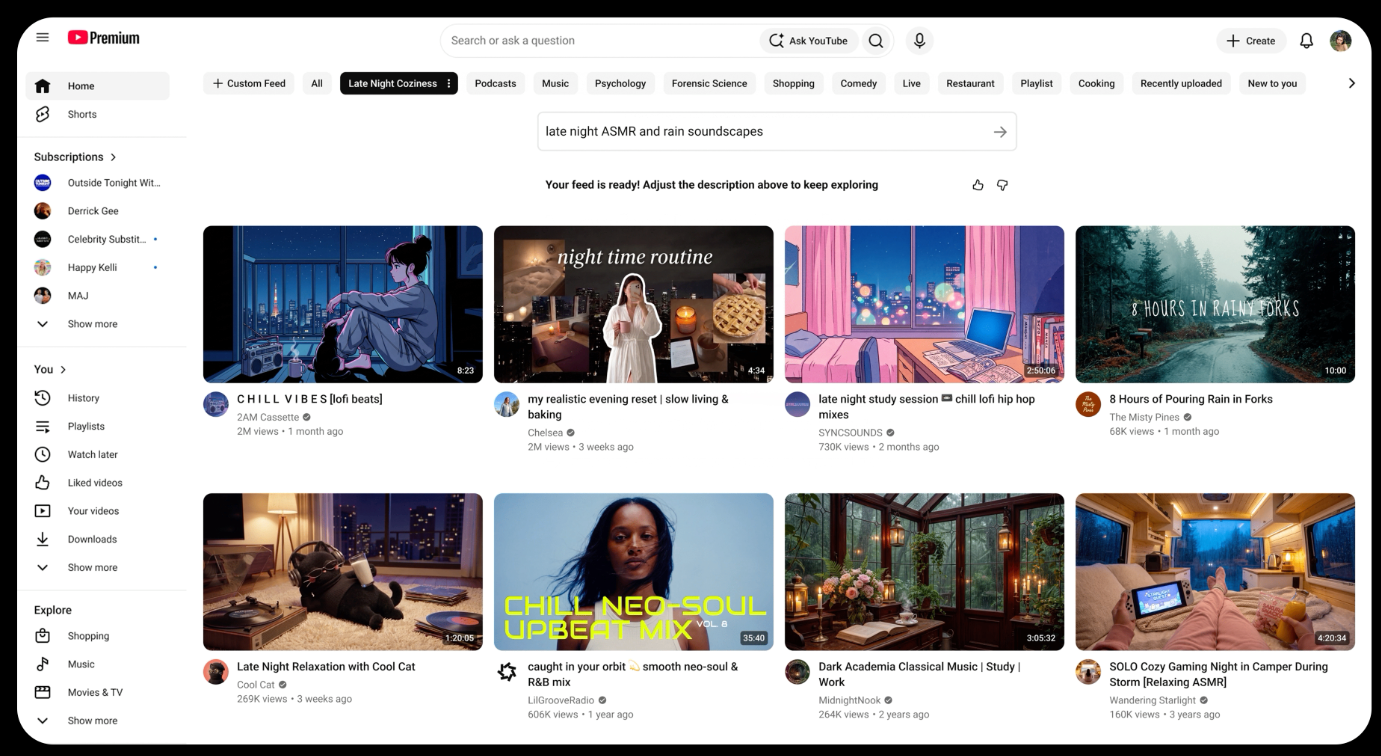Submit feed description with arrow icon
The width and height of the screenshot is (1381, 756).
pyautogui.click(x=1000, y=132)
